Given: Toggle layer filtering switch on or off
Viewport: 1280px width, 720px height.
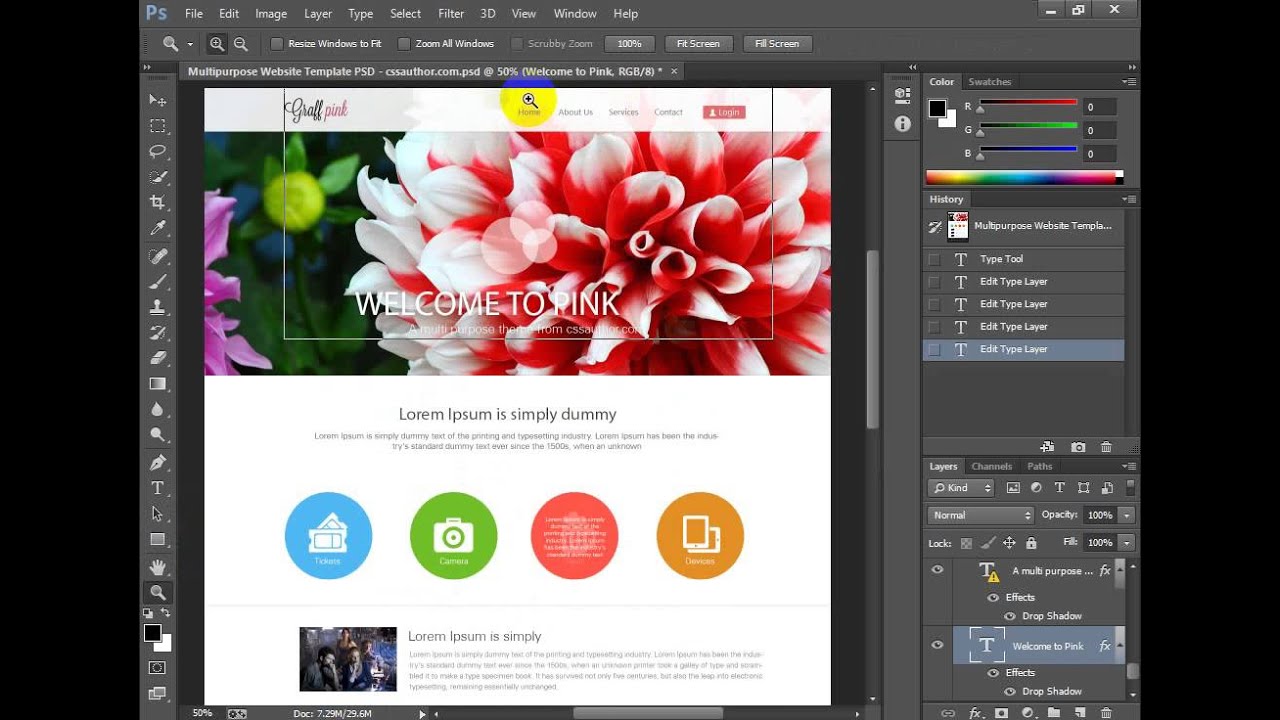Looking at the screenshot, I should 1130,488.
